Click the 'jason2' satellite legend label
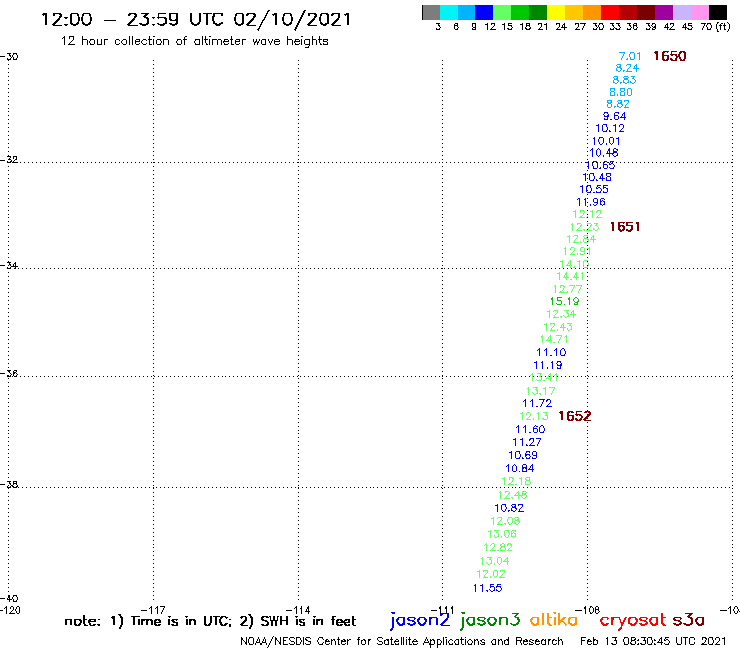The width and height of the screenshot is (740, 650). (x=420, y=620)
